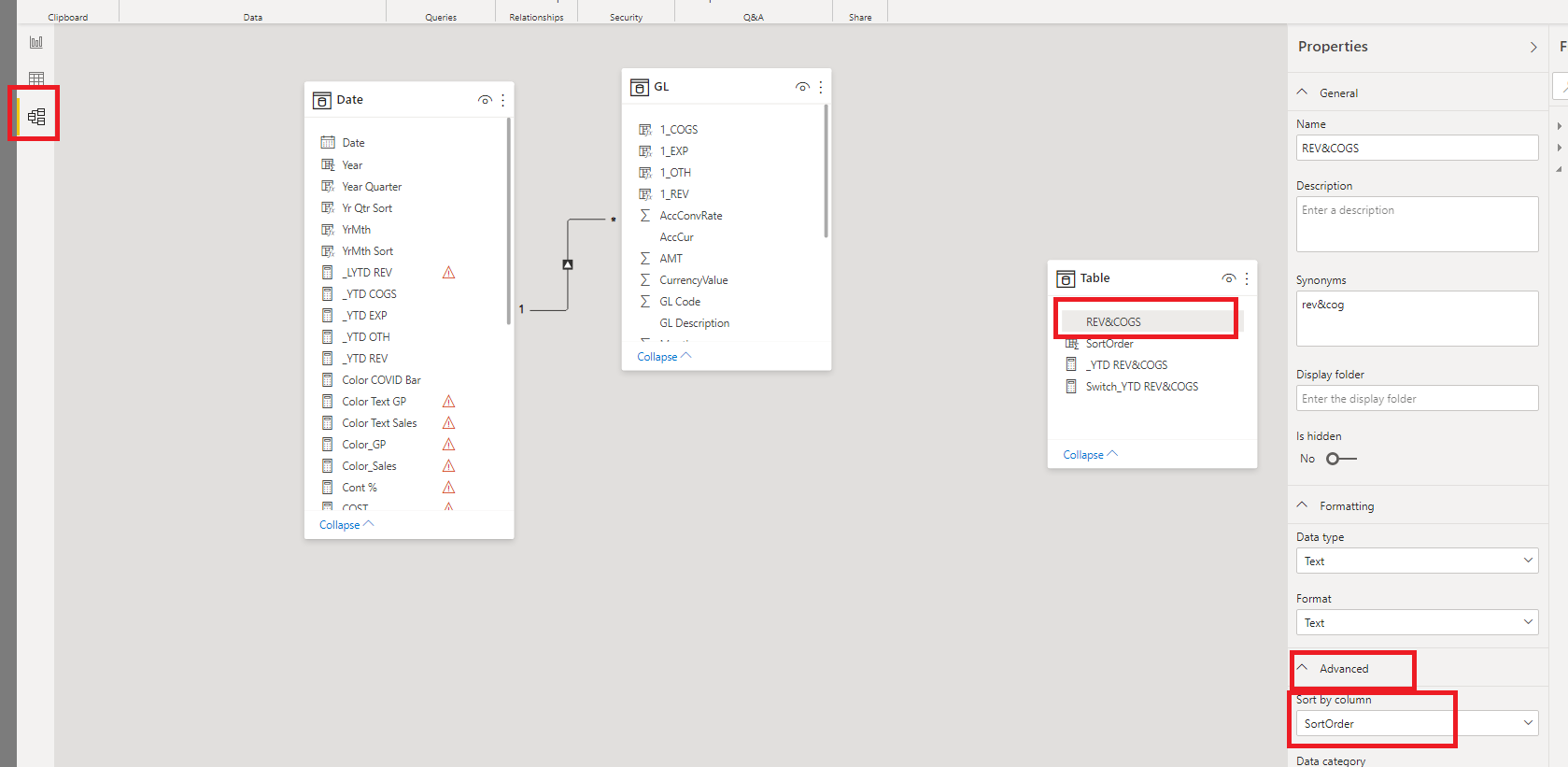This screenshot has width=1568, height=767.
Task: Click warning icon beside Color_Sales
Action: (448, 466)
